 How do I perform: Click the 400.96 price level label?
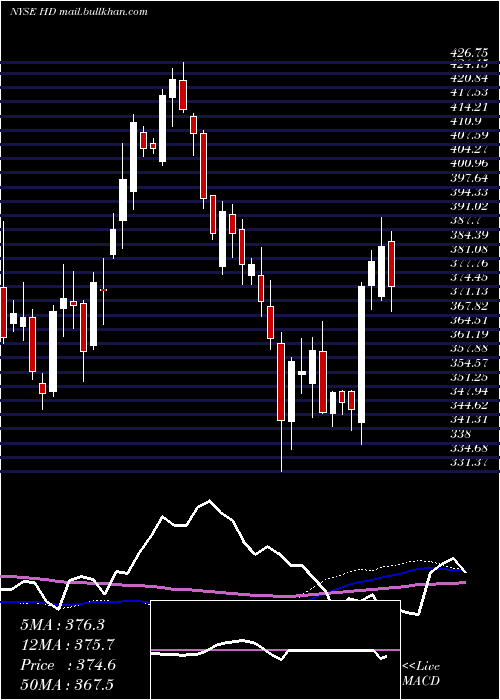click(469, 163)
